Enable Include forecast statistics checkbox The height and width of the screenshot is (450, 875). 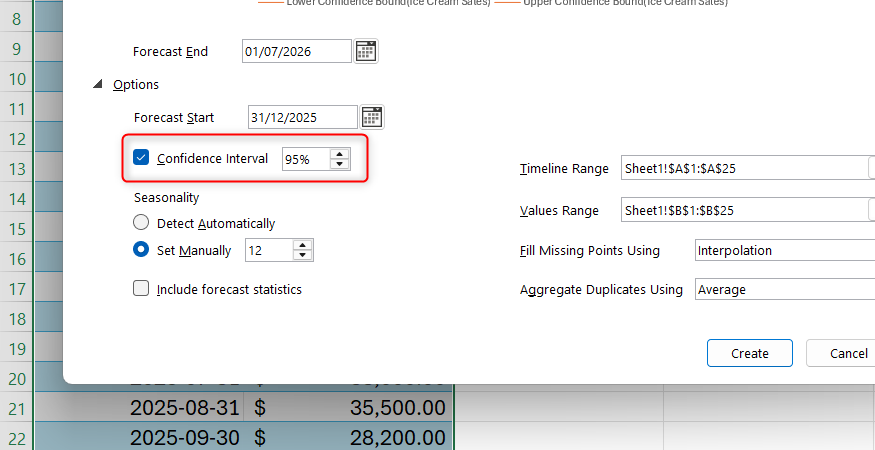(x=141, y=289)
